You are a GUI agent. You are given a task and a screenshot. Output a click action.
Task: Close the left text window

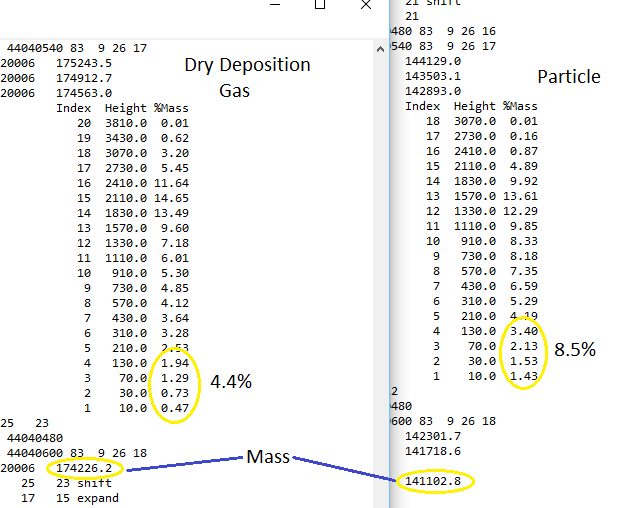[x=366, y=5]
